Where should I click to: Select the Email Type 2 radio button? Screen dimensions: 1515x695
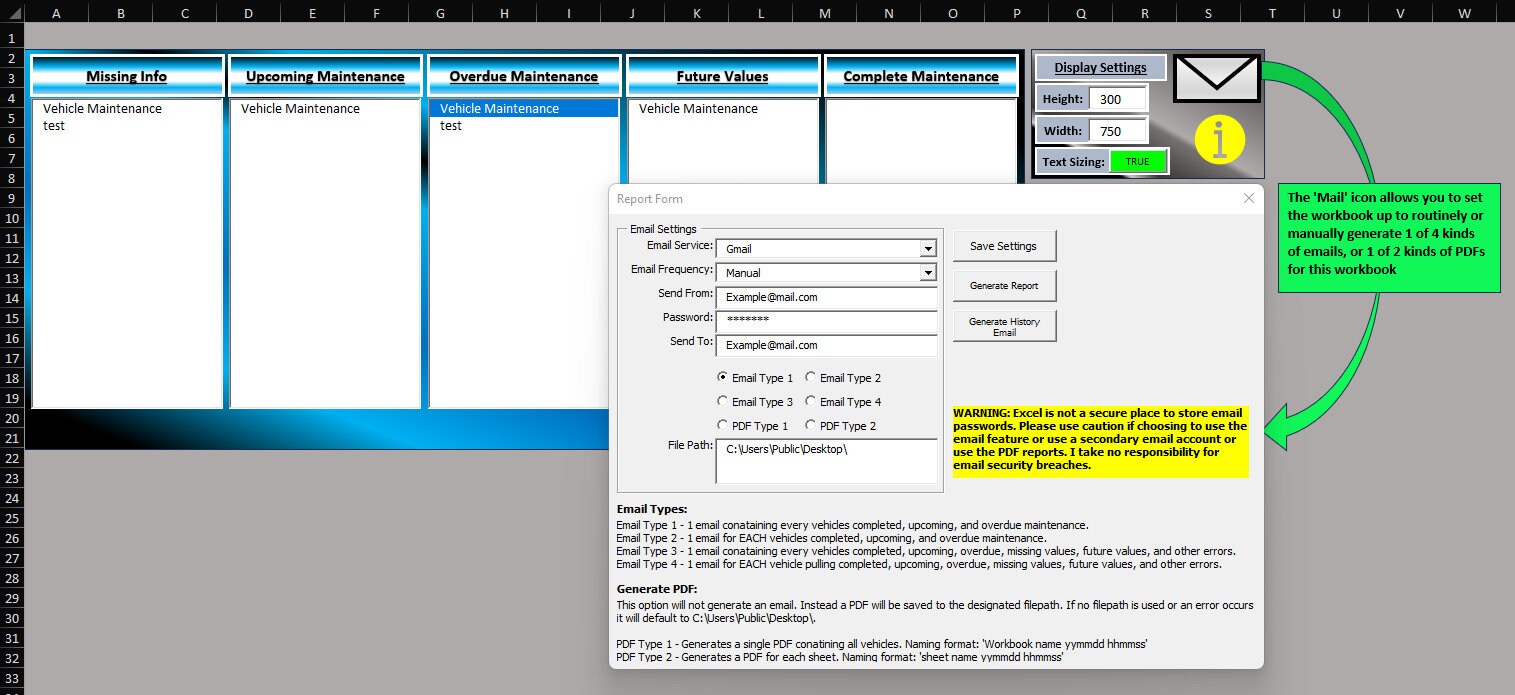pyautogui.click(x=810, y=377)
